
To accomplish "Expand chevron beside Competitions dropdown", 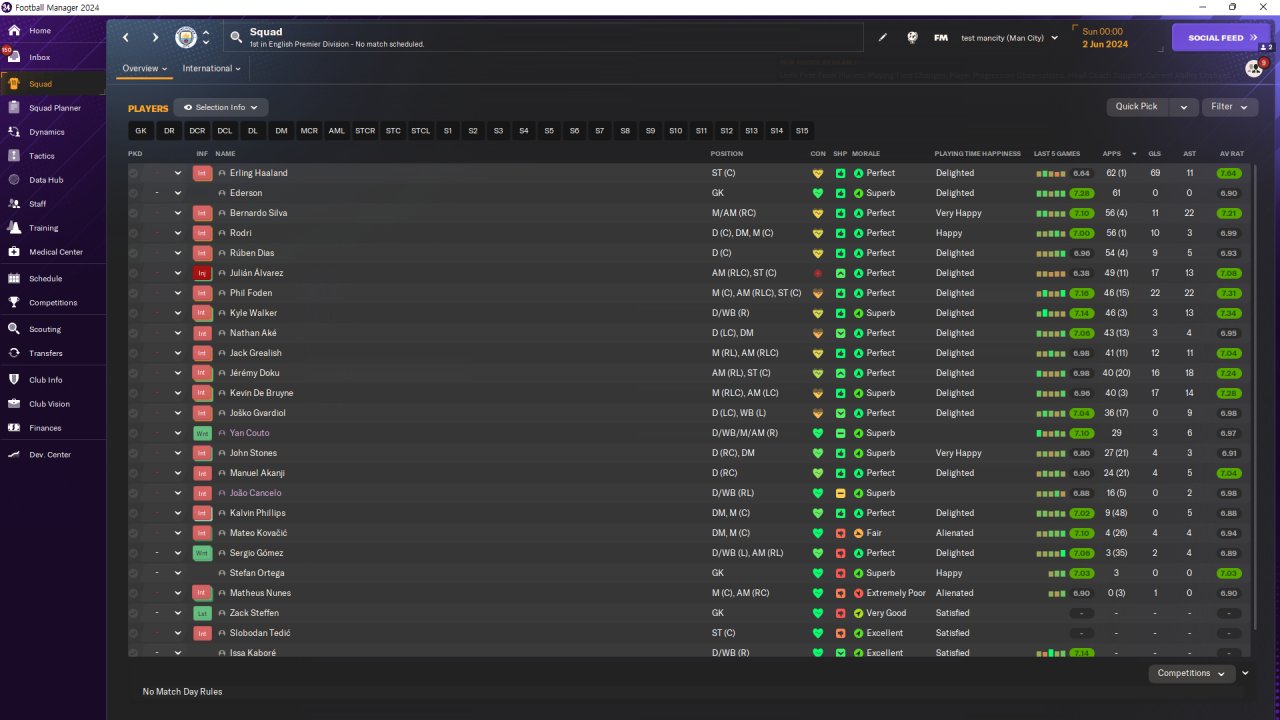I will [x=1245, y=673].
